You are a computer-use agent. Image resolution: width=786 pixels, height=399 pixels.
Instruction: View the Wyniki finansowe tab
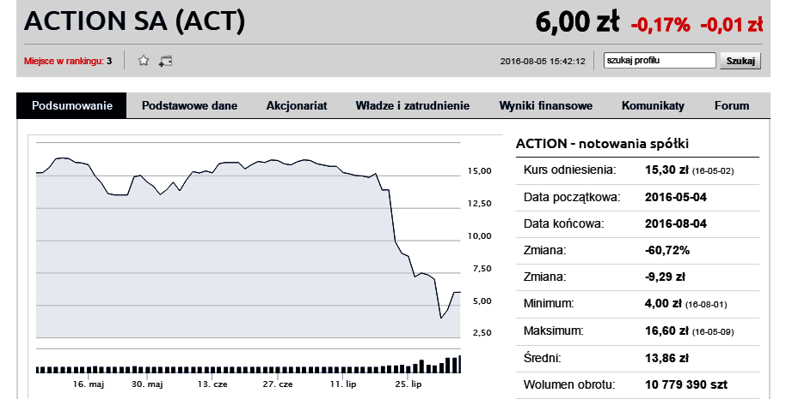[x=546, y=106]
